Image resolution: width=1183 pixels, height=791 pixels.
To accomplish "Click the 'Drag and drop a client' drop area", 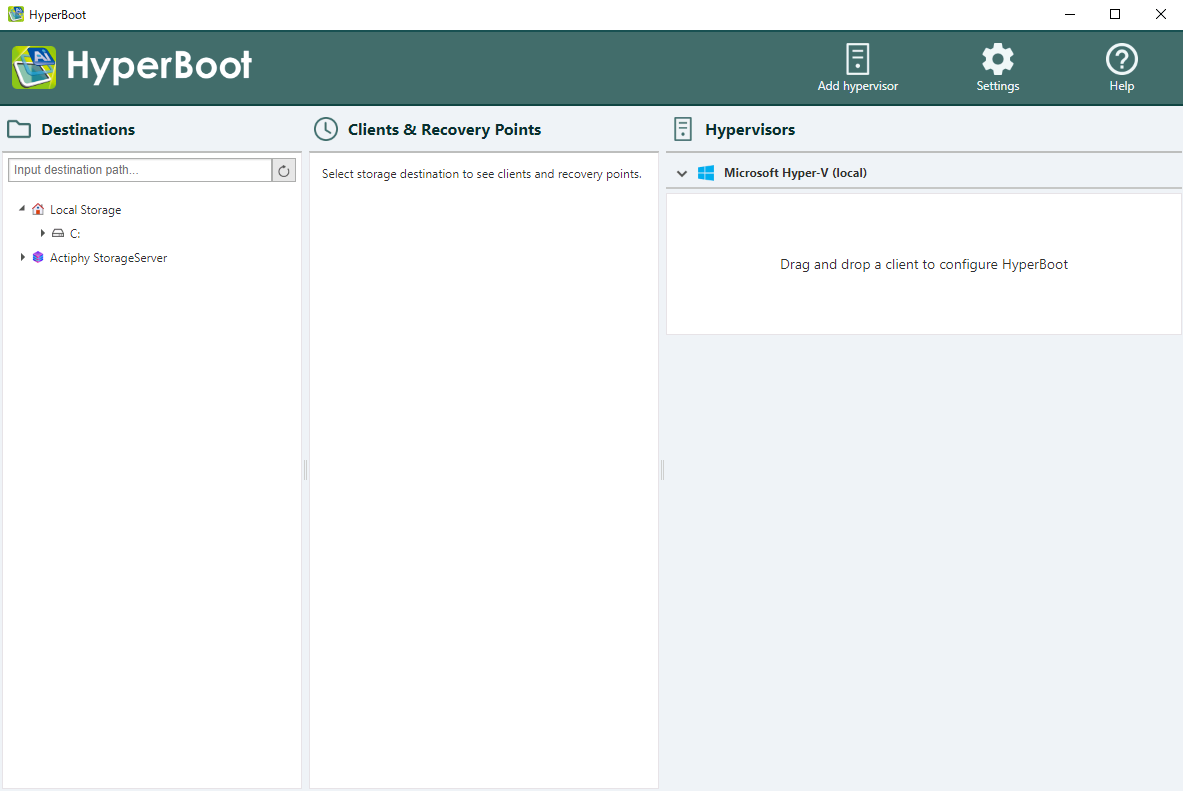I will coord(923,264).
